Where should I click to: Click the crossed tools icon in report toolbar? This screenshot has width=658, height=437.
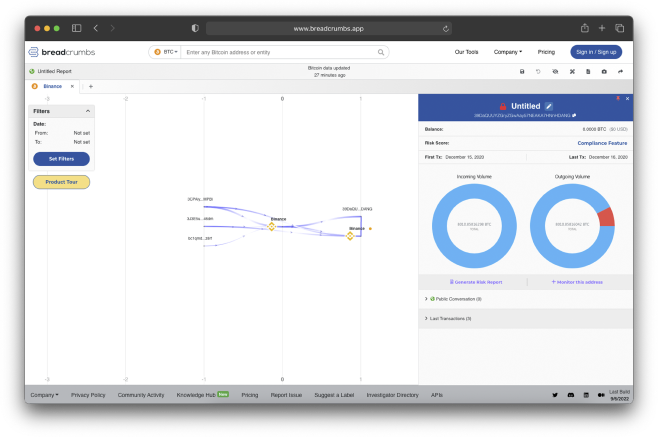click(572, 71)
